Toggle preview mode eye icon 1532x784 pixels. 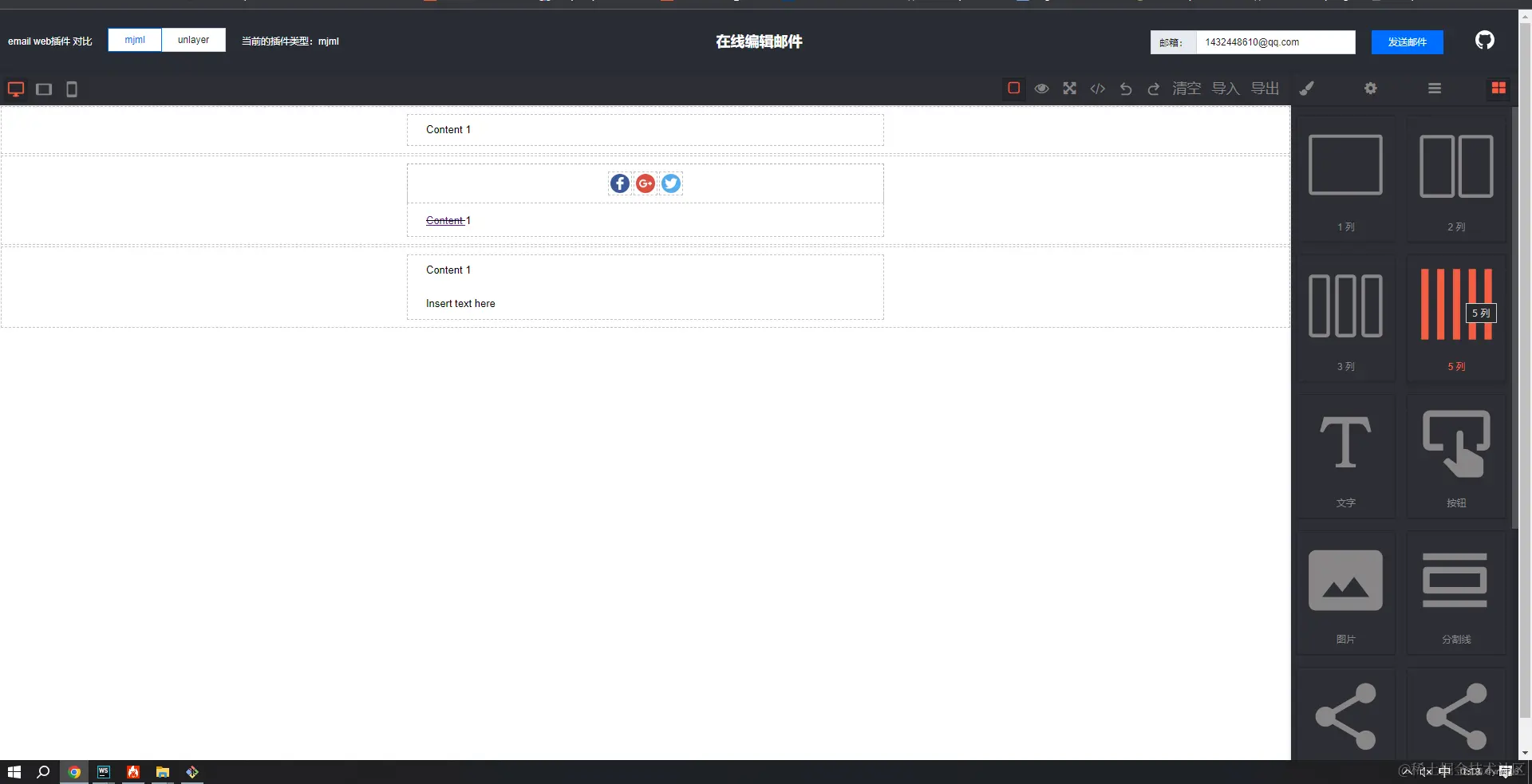[1042, 89]
